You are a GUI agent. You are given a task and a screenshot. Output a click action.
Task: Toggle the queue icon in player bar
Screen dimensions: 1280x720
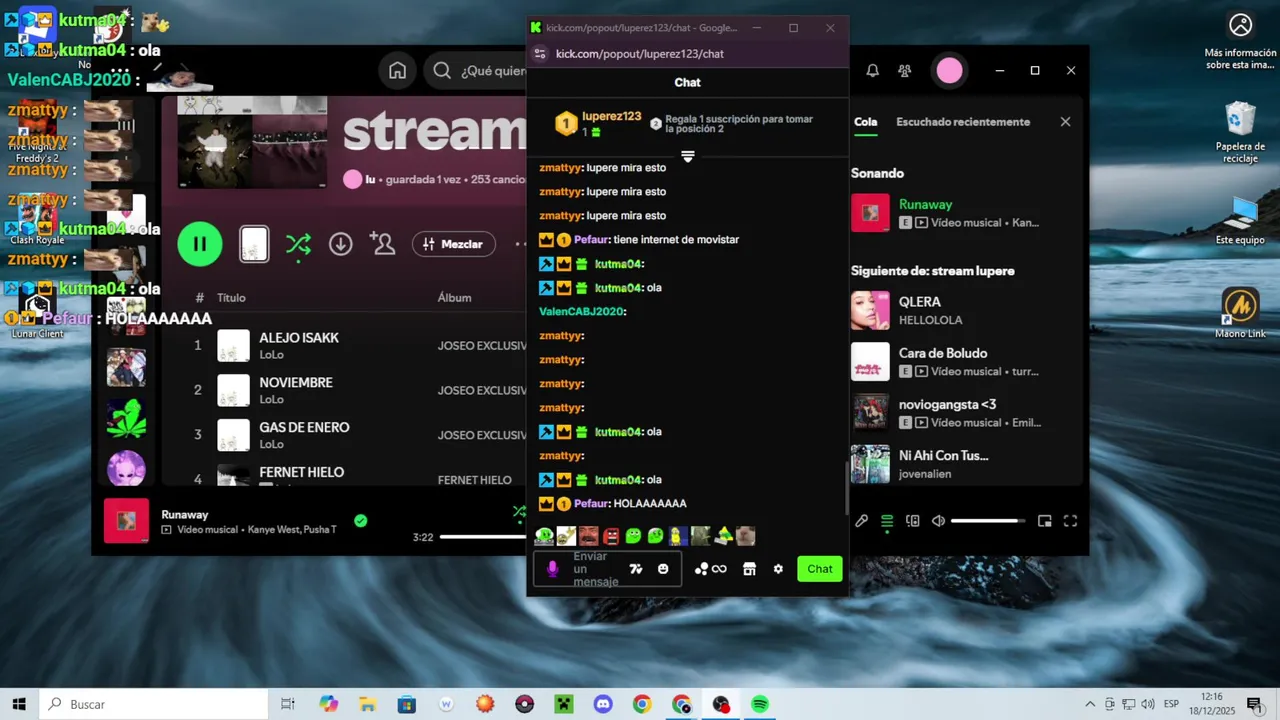pyautogui.click(x=886, y=521)
